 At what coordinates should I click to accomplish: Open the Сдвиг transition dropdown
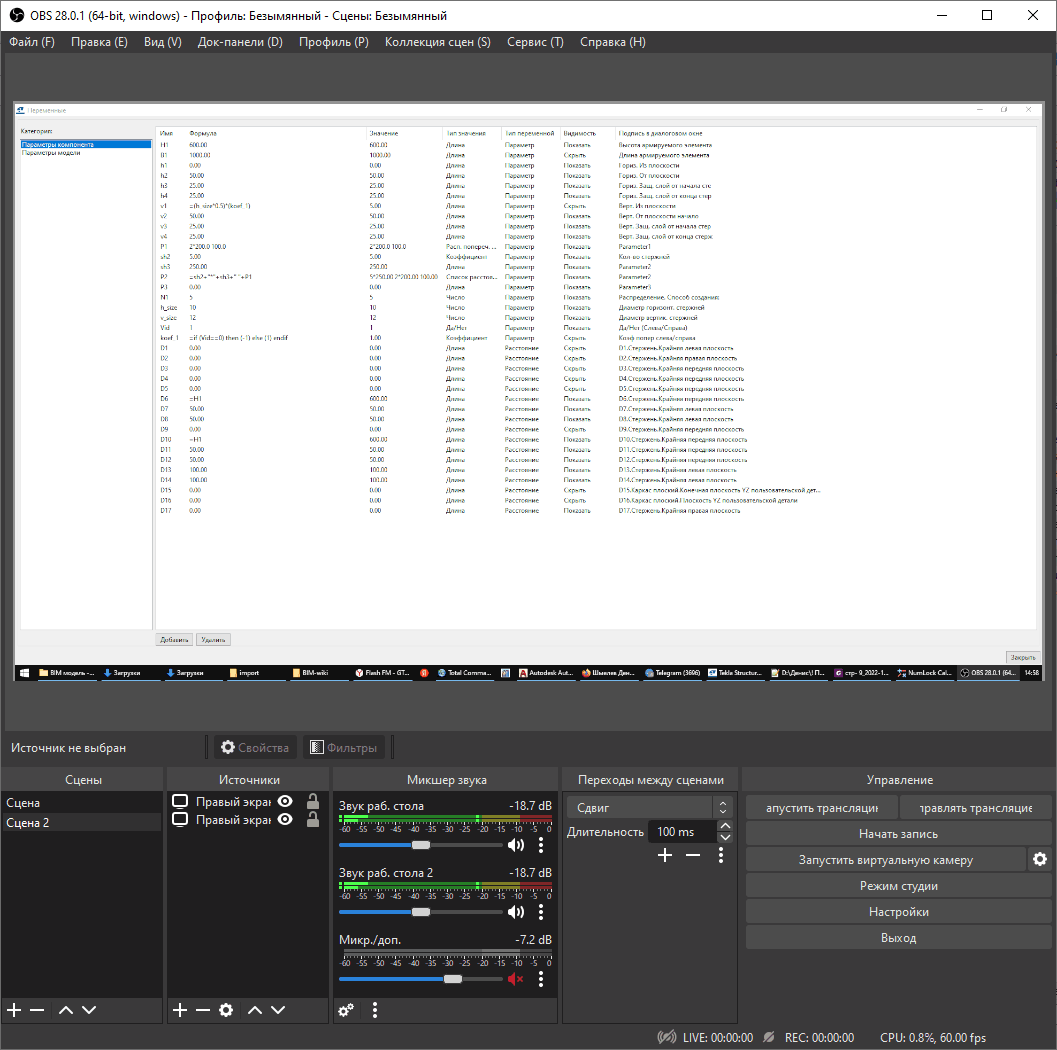(650, 807)
